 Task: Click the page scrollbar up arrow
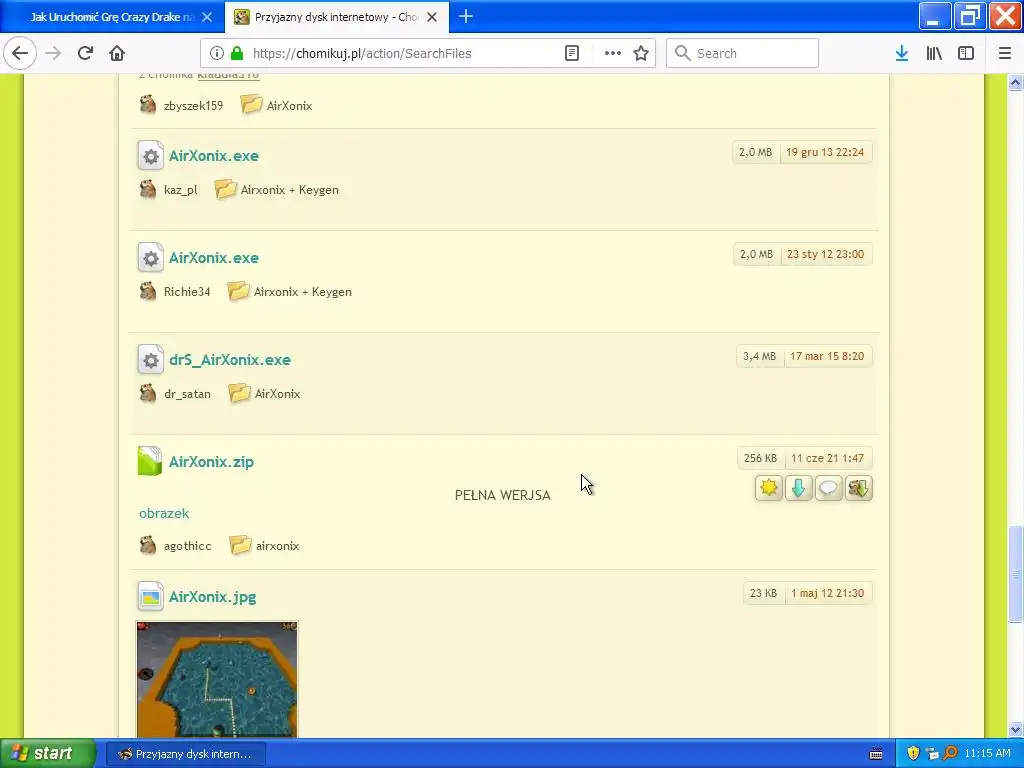(x=1016, y=83)
